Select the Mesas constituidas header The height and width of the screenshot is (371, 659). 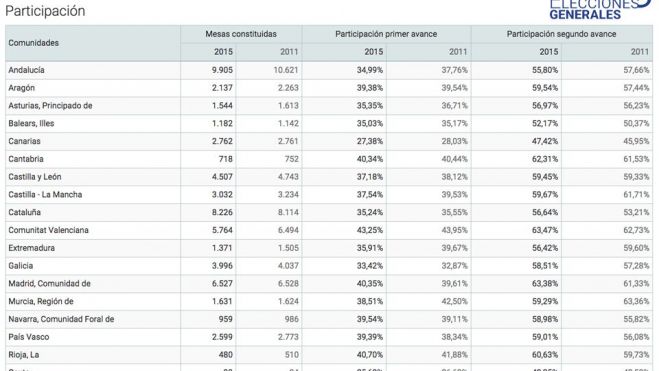tap(241, 34)
